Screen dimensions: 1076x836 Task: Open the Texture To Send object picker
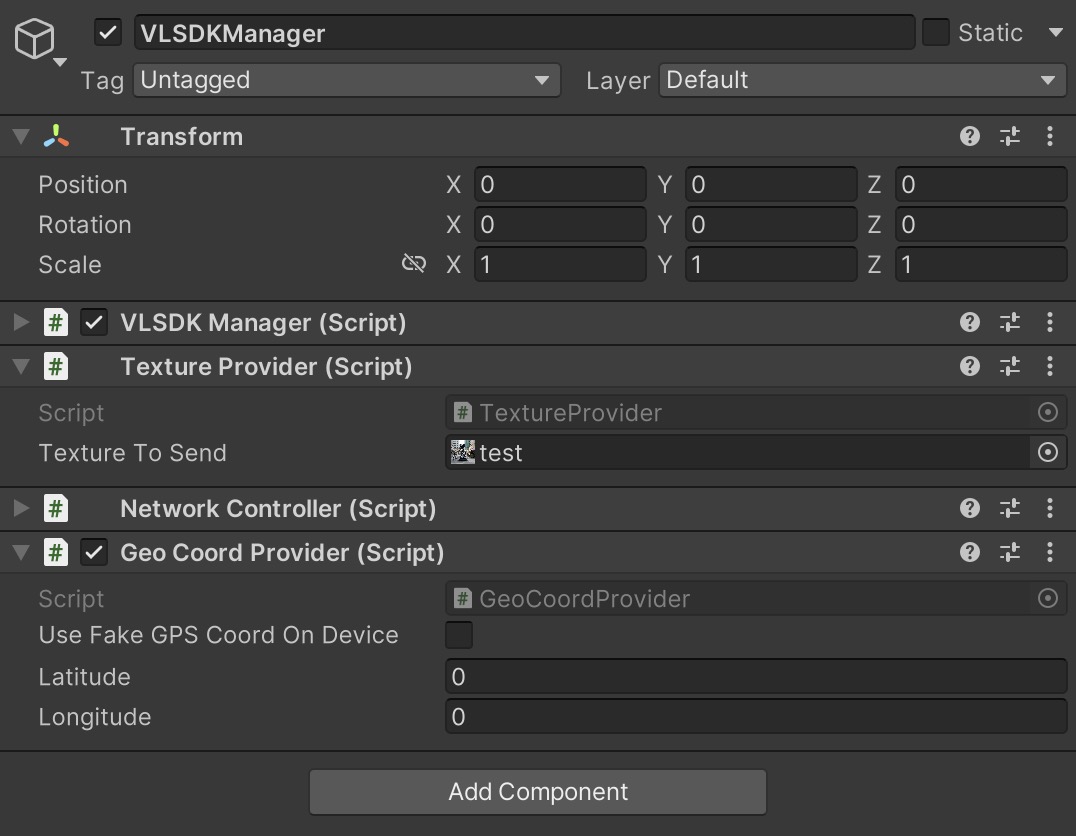click(1047, 453)
